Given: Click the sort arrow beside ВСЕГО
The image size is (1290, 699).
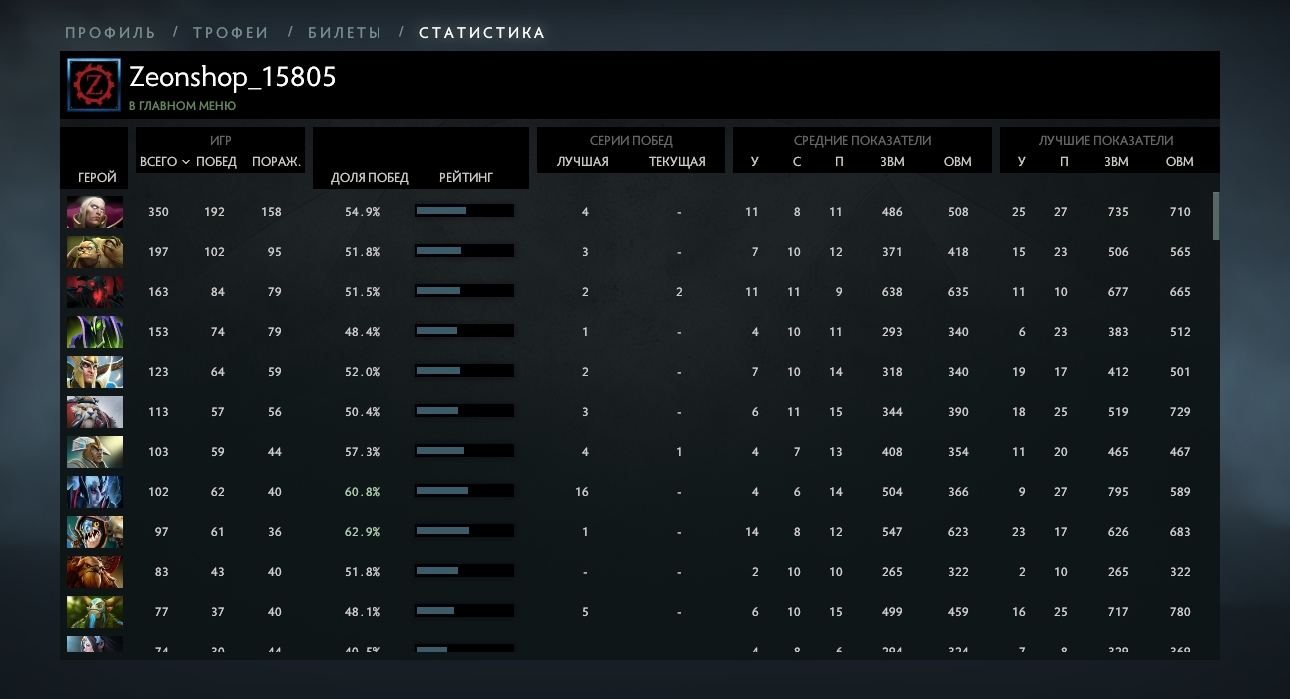Looking at the screenshot, I should click(x=186, y=162).
